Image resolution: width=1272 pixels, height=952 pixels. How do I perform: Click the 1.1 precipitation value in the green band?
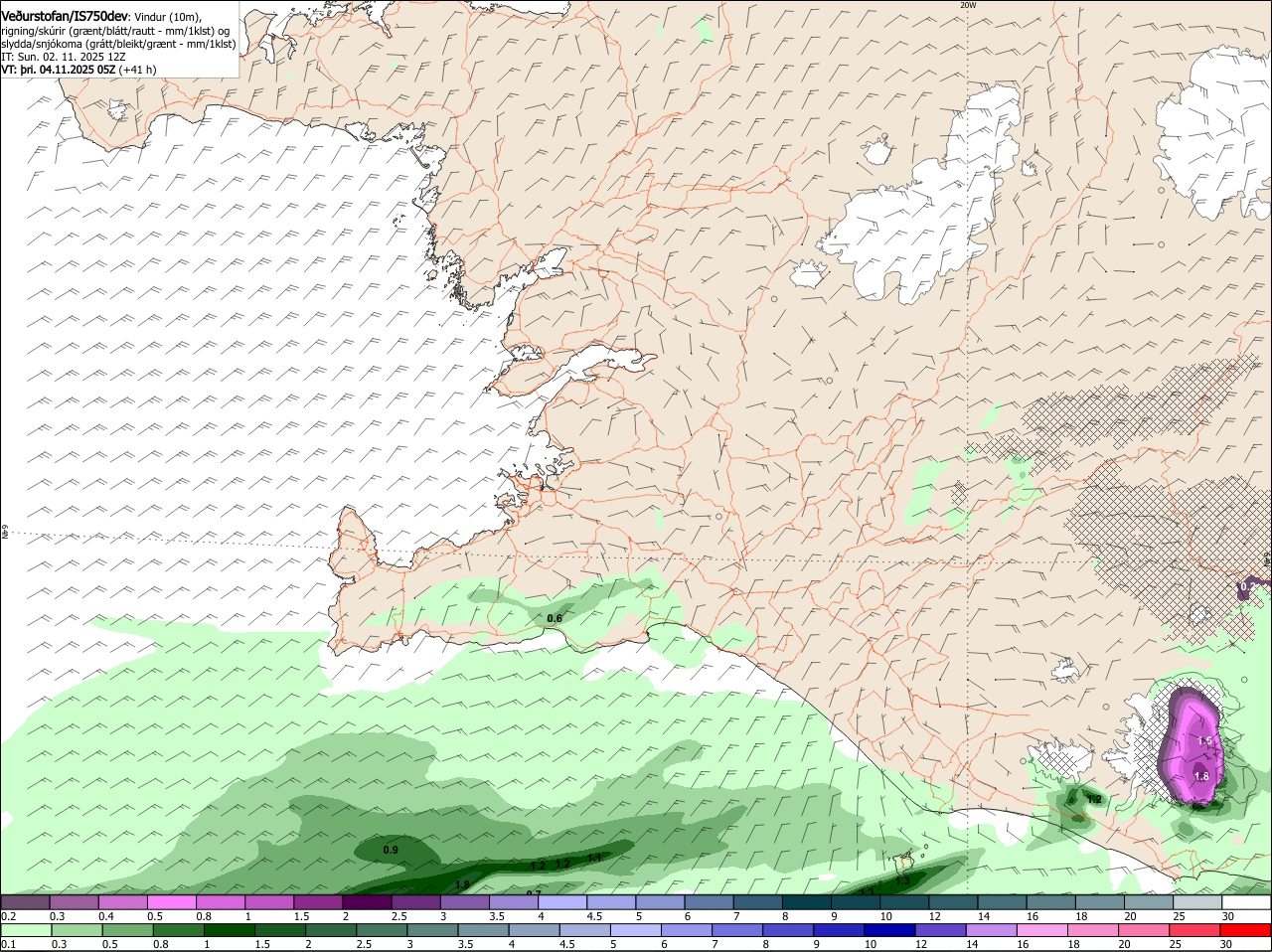(594, 857)
